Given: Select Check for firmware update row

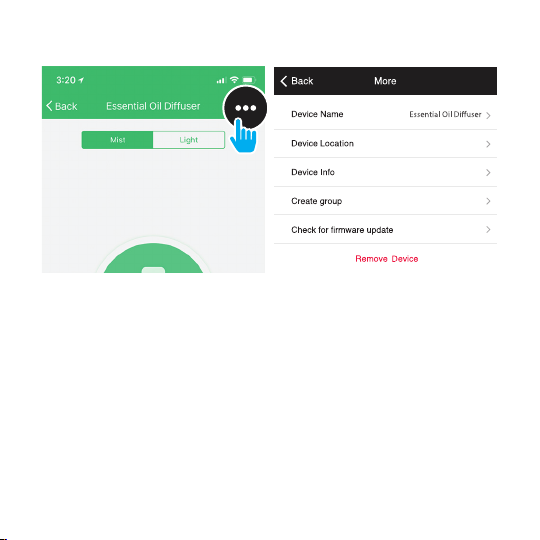Looking at the screenshot, I should (x=385, y=230).
